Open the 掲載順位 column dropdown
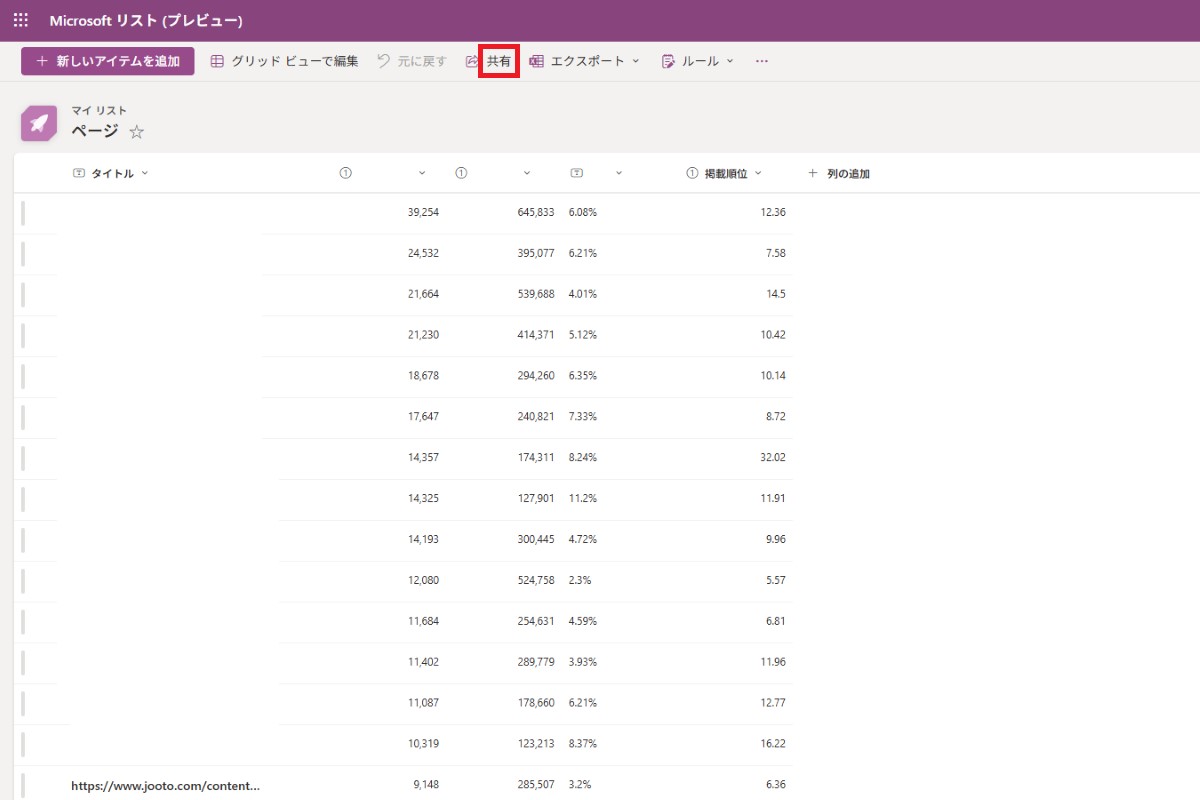 point(757,173)
